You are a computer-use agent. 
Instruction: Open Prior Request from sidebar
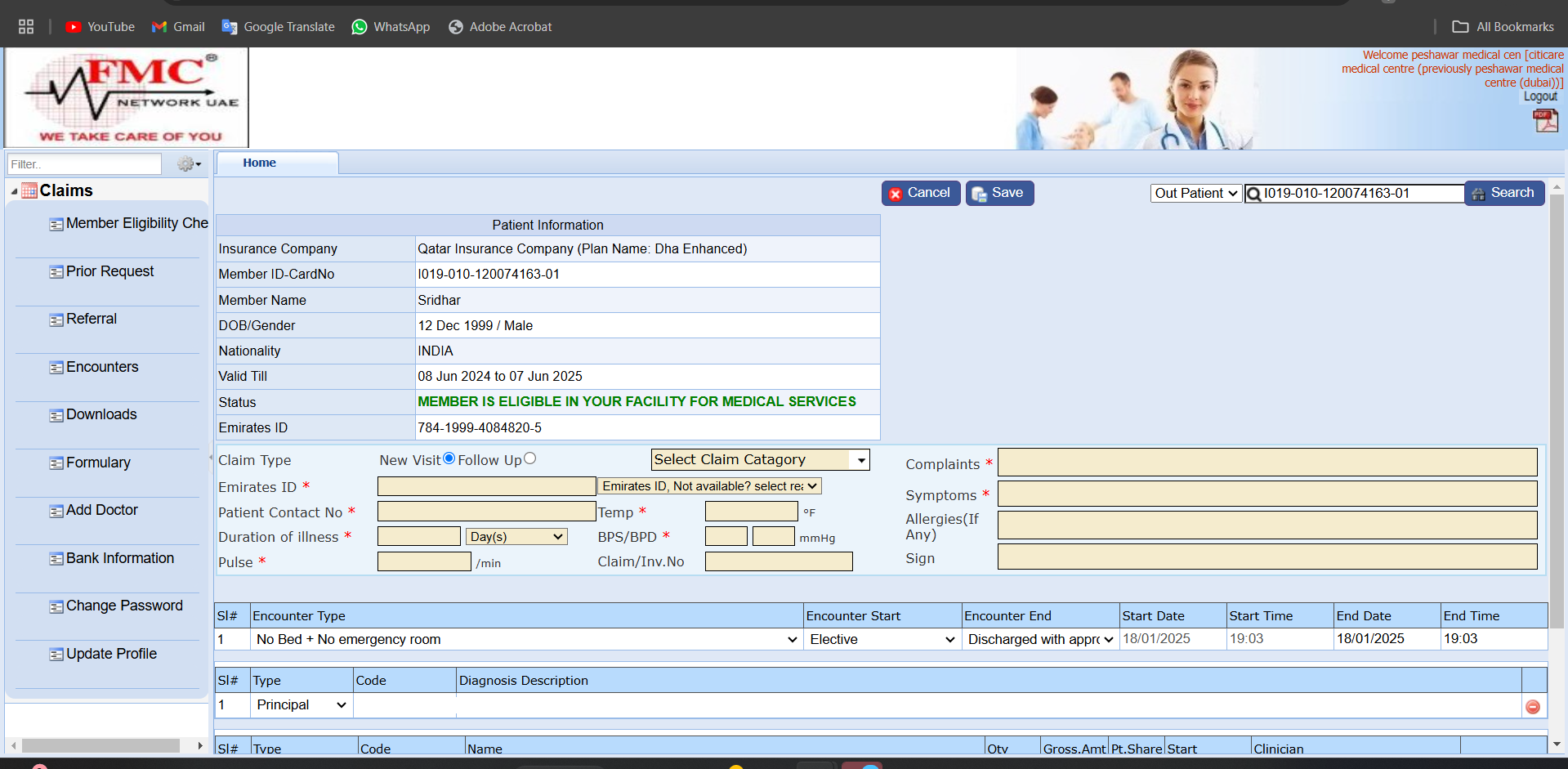pos(109,271)
